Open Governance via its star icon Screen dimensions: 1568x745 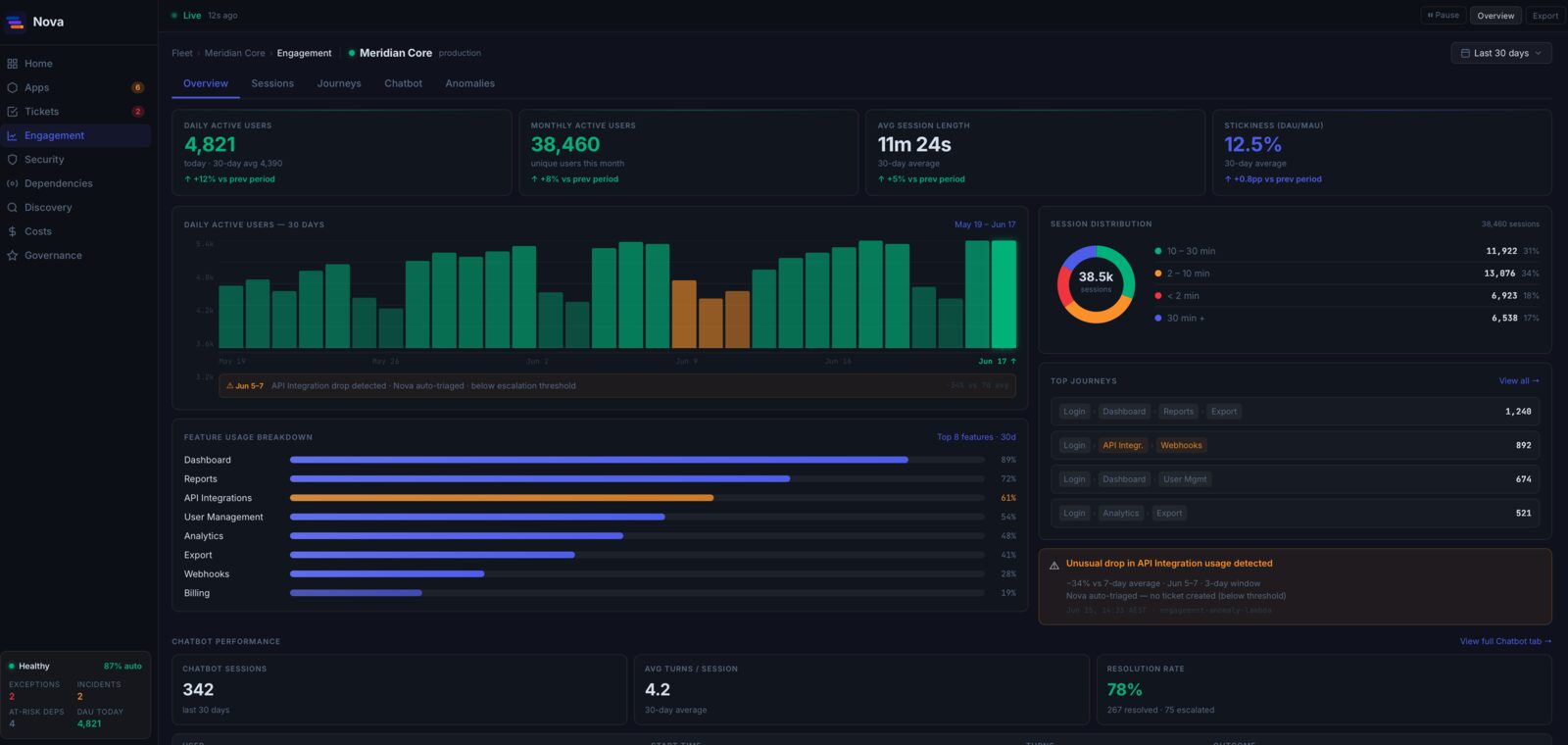point(13,256)
